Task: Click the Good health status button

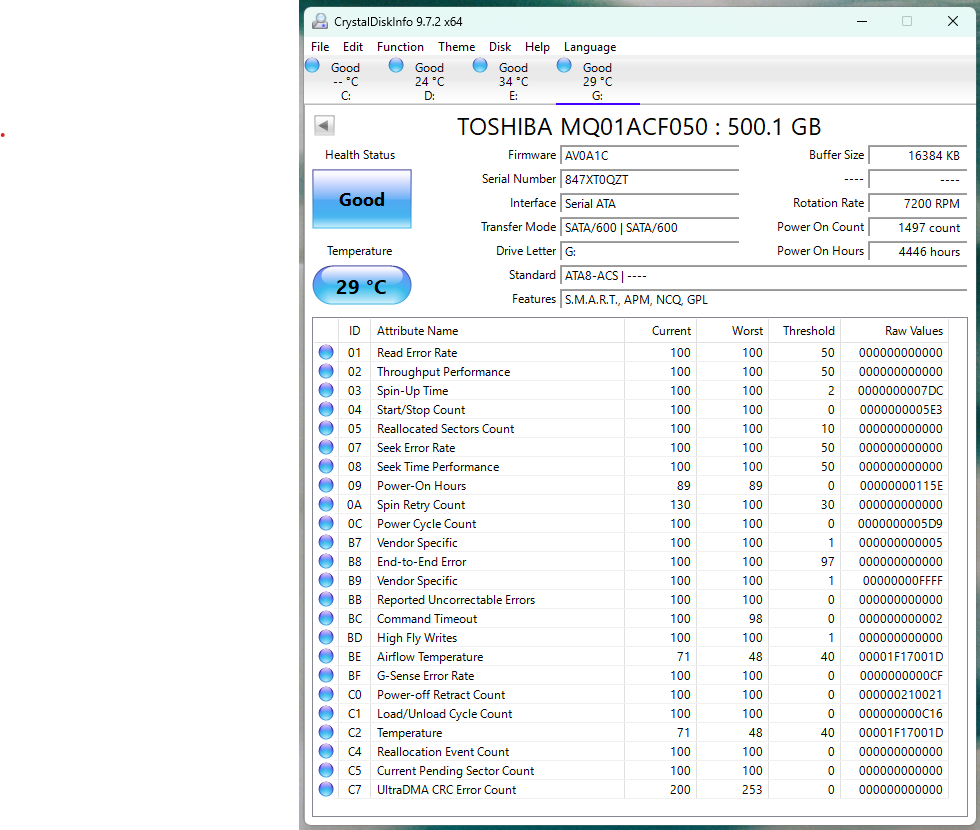Action: (362, 199)
